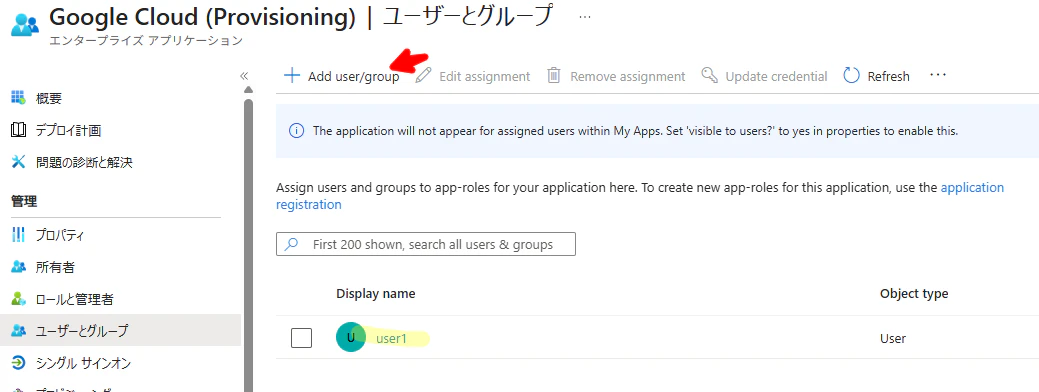1039x392 pixels.
Task: Open the toolbar more options ellipsis
Action: click(x=938, y=75)
